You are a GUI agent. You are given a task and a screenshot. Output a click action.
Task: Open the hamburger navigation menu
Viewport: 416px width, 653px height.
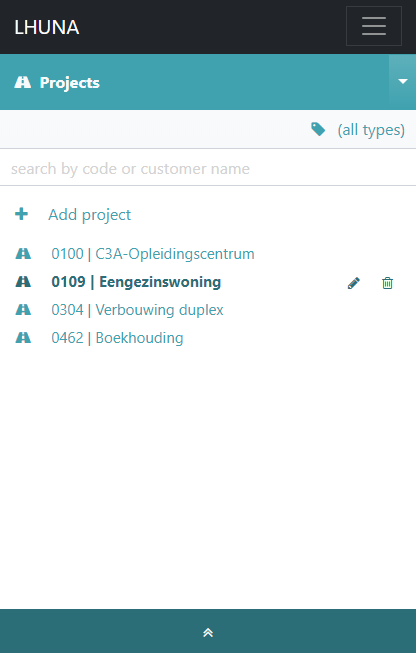click(374, 26)
